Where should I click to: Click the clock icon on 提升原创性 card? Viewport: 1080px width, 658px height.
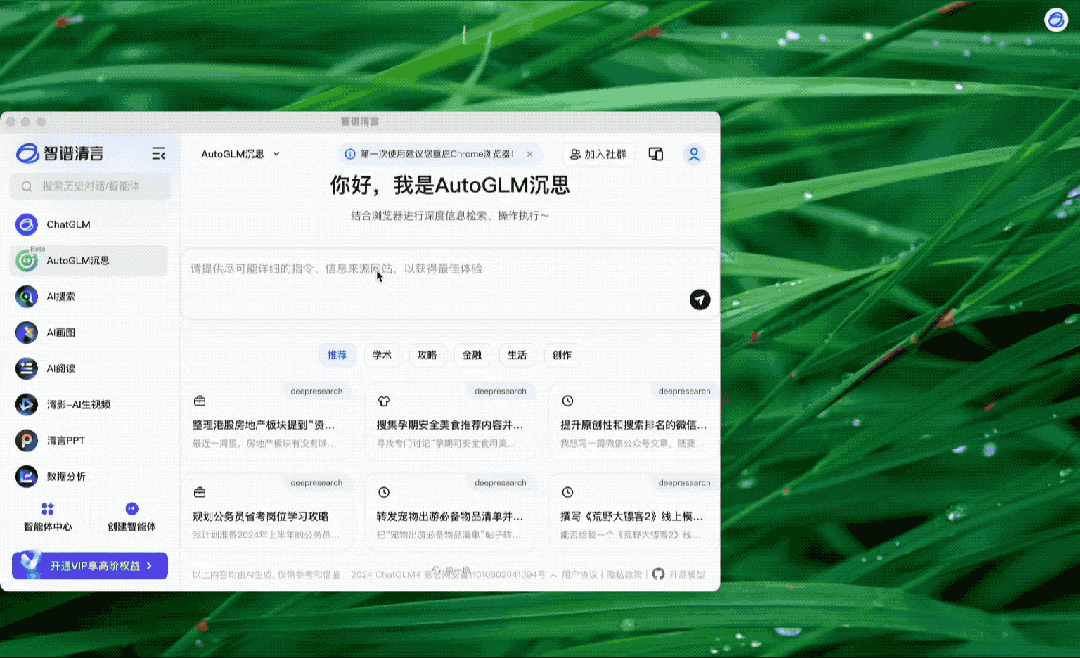[568, 401]
